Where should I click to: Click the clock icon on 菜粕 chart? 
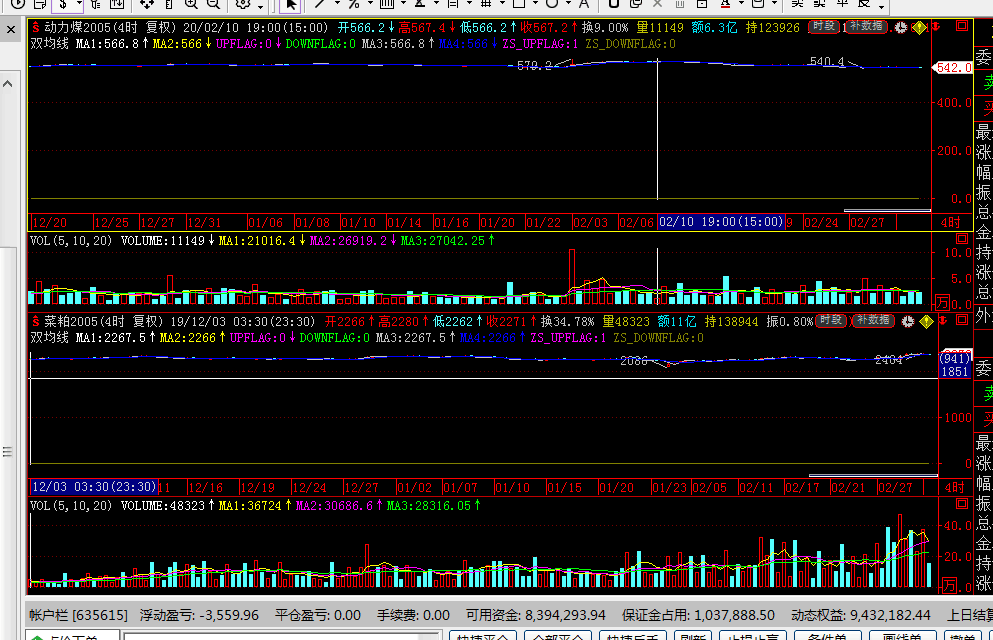point(908,322)
